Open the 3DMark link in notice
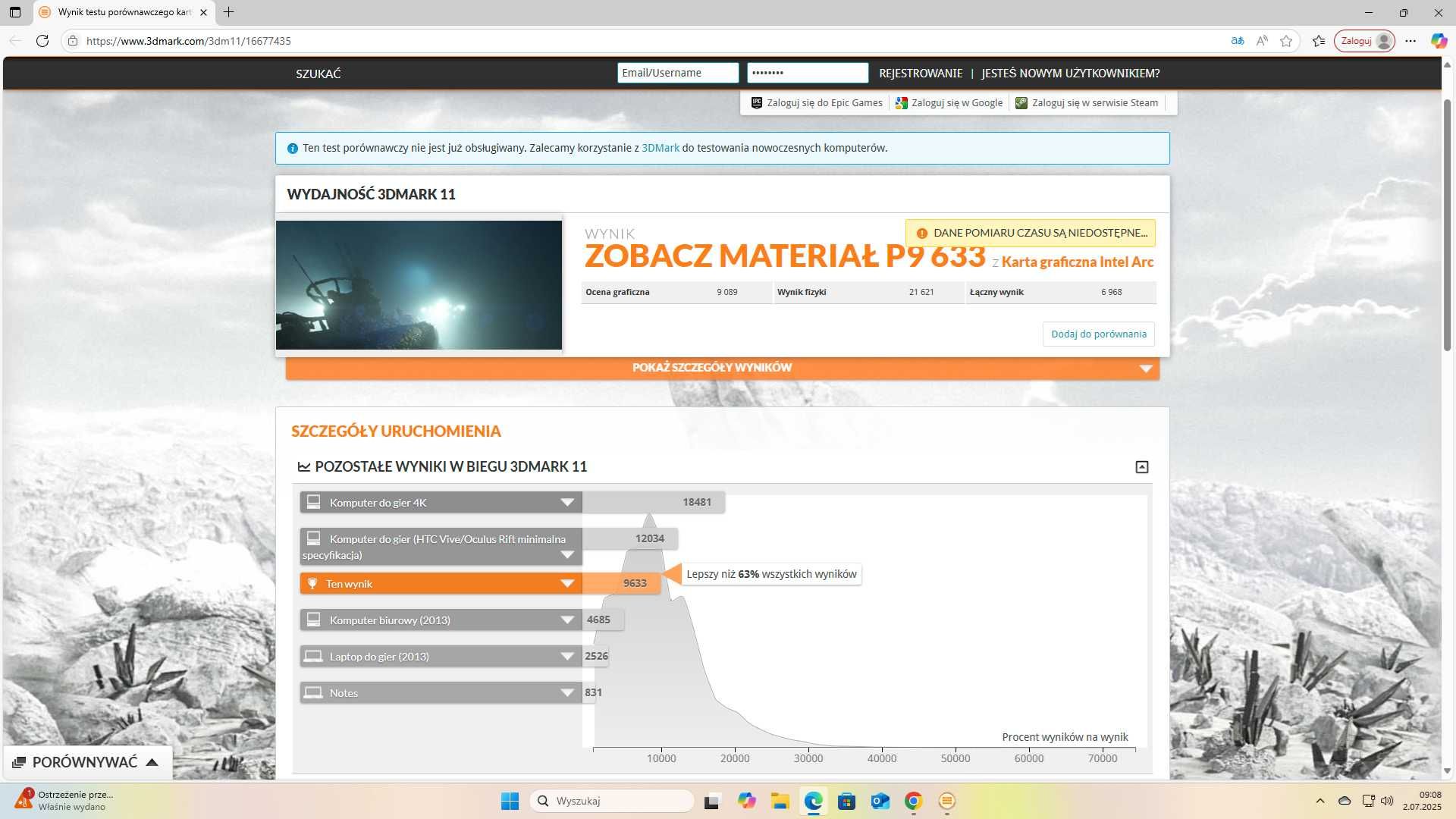The height and width of the screenshot is (819, 1456). 661,148
